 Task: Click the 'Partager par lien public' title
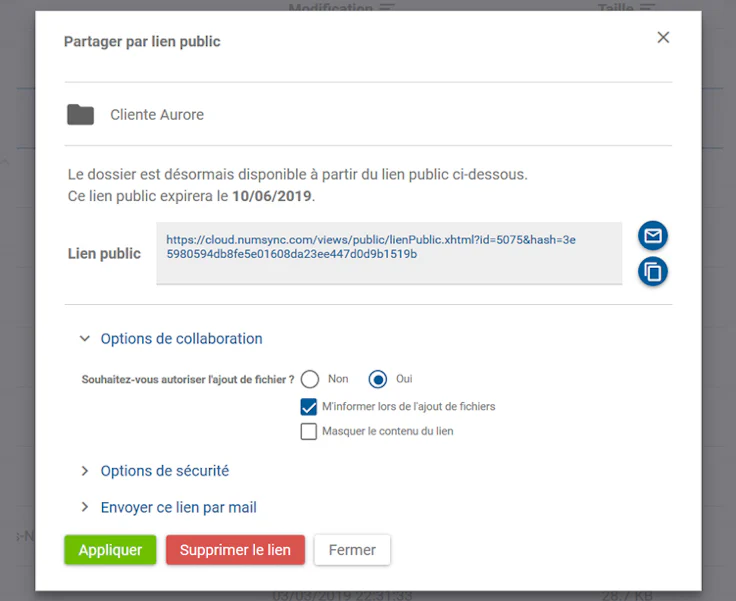pos(142,41)
